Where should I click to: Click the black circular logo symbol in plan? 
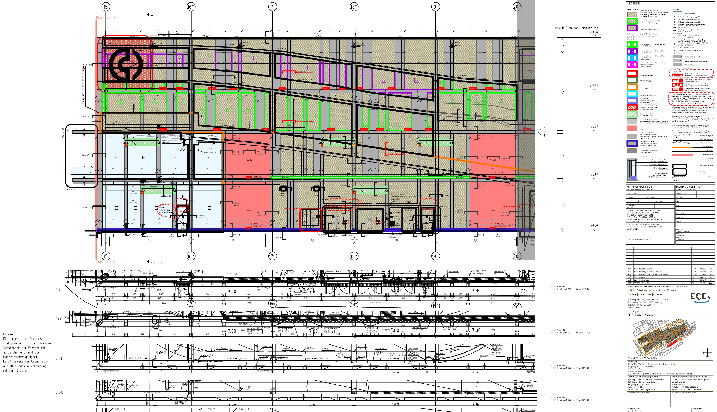click(127, 66)
